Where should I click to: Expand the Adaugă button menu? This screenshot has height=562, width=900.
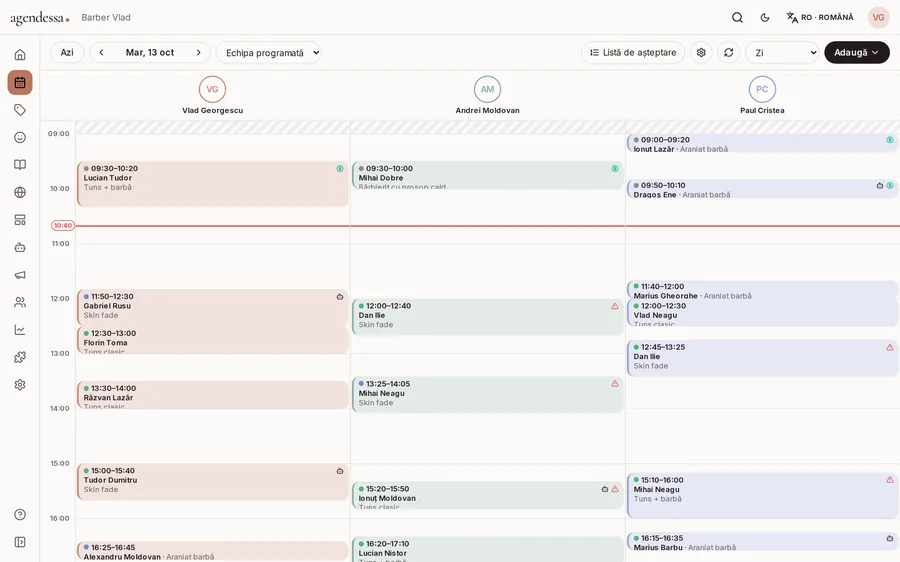pyautogui.click(x=857, y=52)
